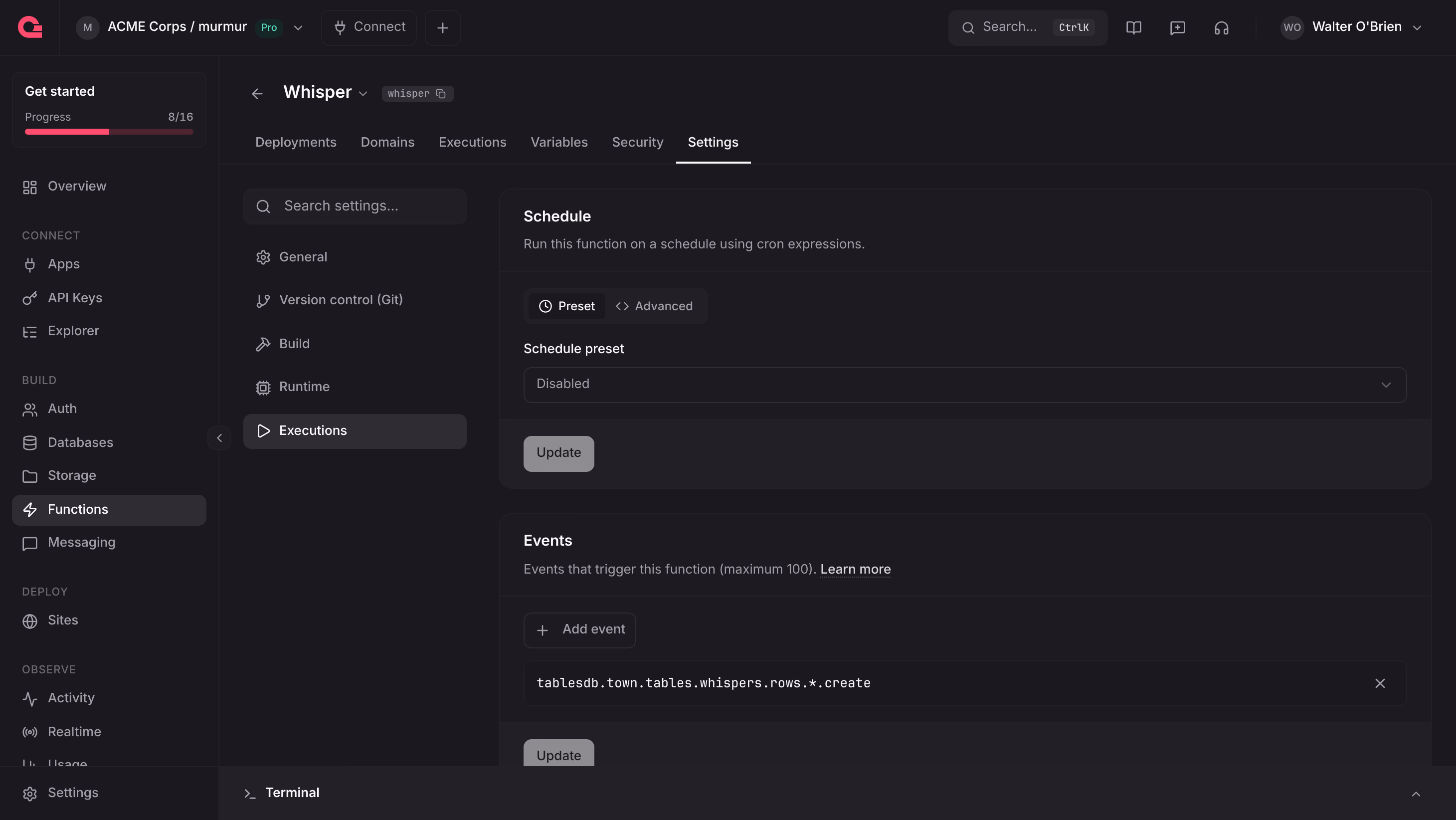Open the support headset icon

point(1222,27)
